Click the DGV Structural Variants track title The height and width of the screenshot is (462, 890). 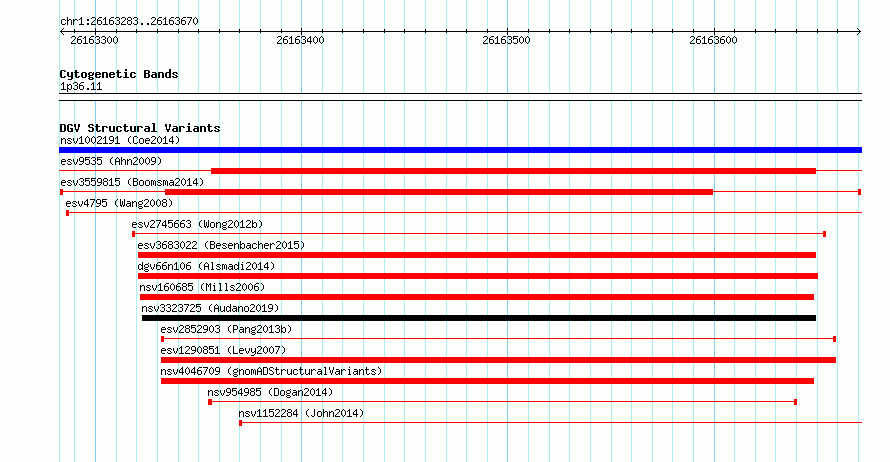140,128
